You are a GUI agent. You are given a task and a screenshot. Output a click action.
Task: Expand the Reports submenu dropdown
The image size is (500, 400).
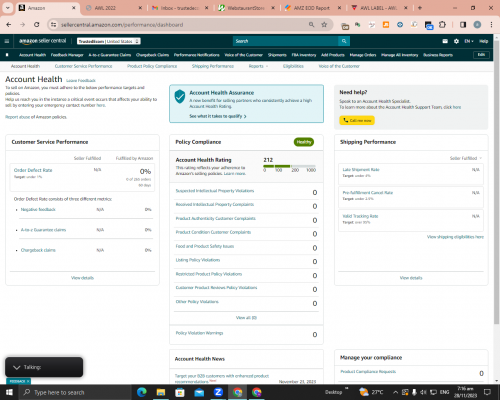[258, 66]
